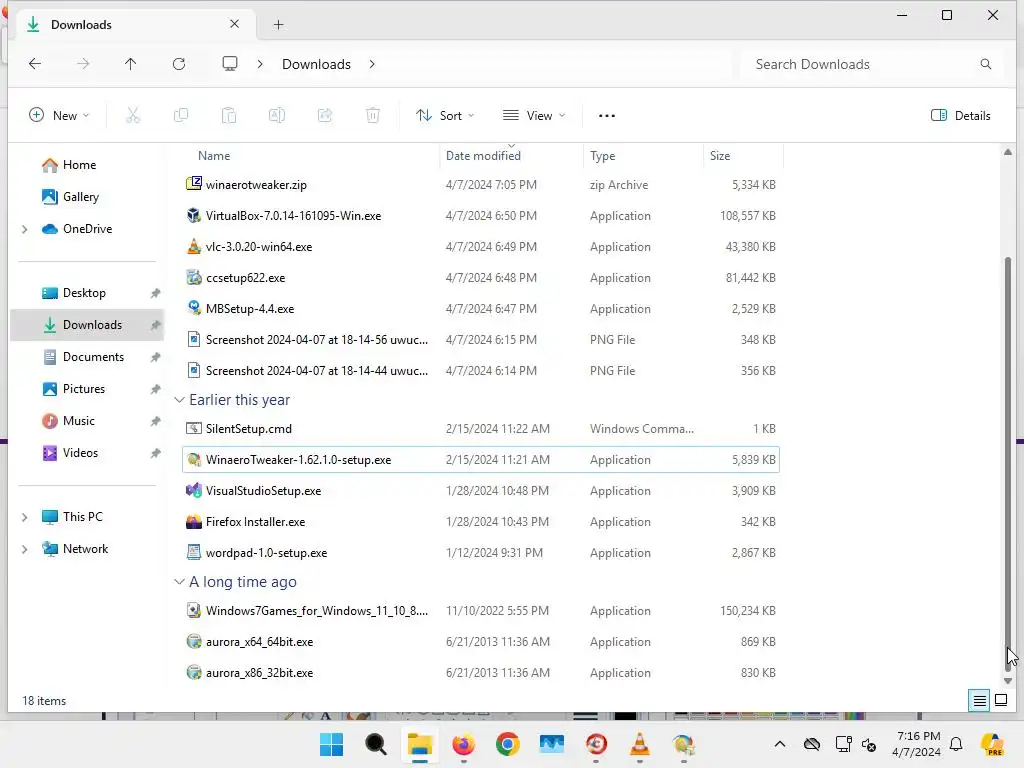Open the Sort dropdown menu

(x=445, y=116)
